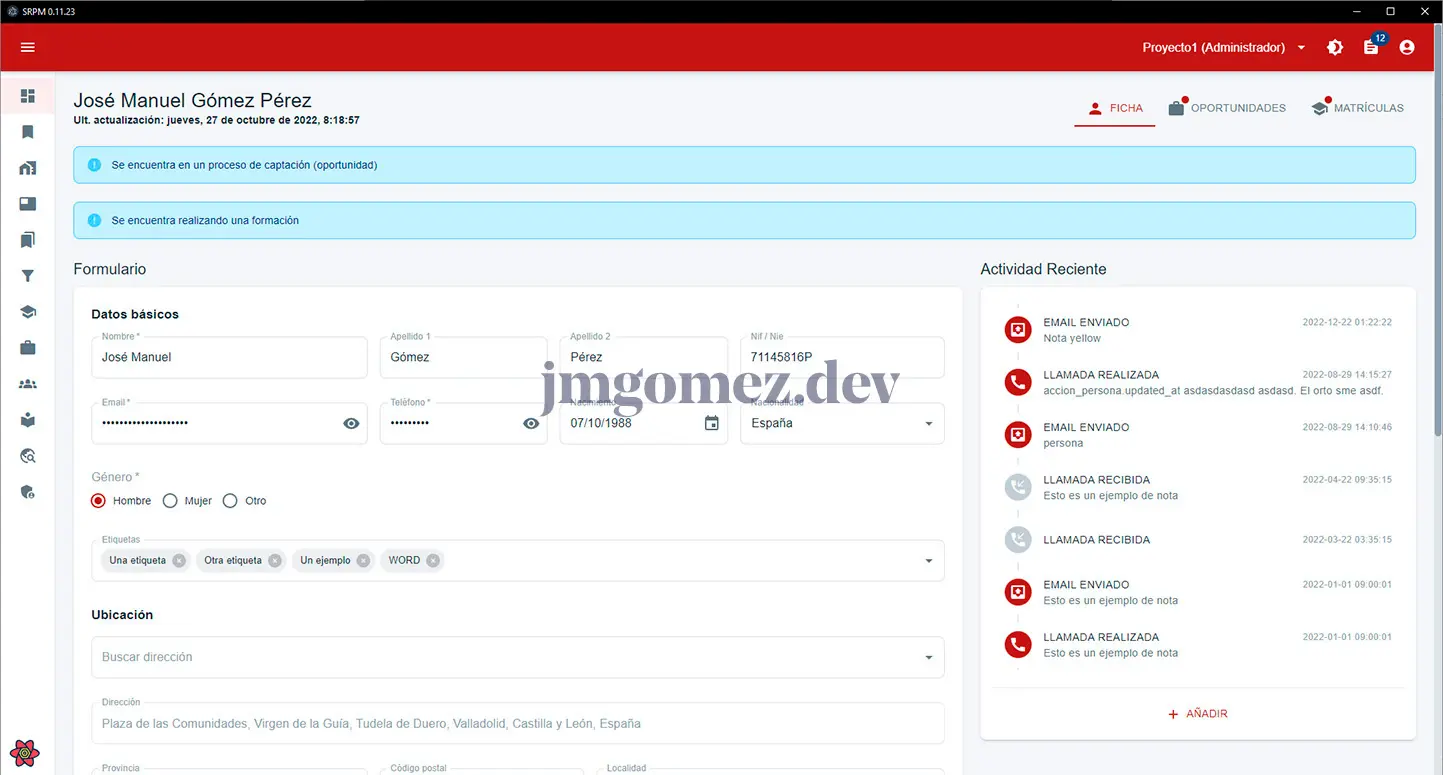Switch to the Matrículas tab
Image resolution: width=1443 pixels, height=775 pixels.
coord(1357,108)
